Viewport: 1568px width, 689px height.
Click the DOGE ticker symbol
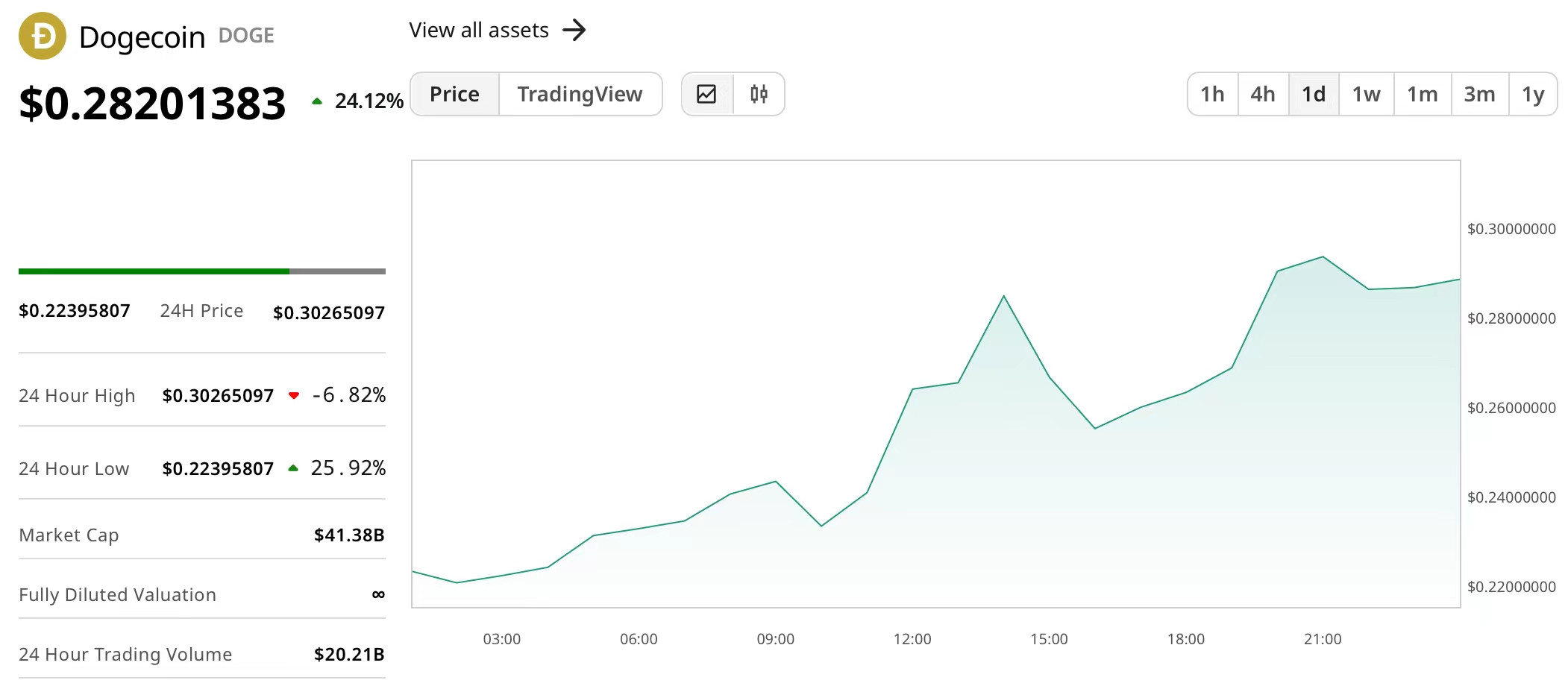[246, 36]
